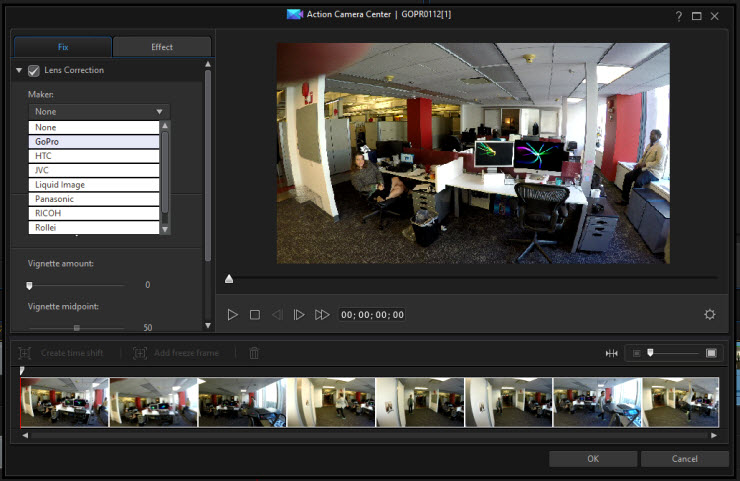Click the Vignette amount slider handle

coord(29,286)
